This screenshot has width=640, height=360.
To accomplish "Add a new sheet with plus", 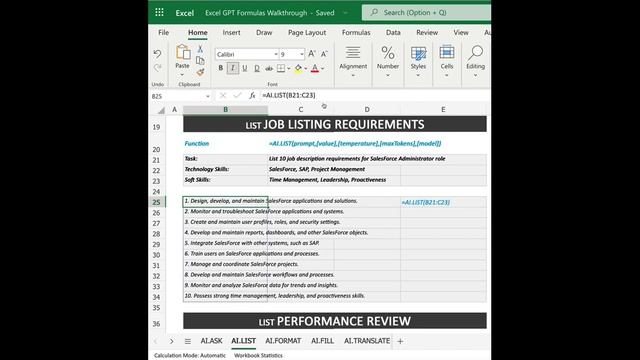I will [x=400, y=341].
